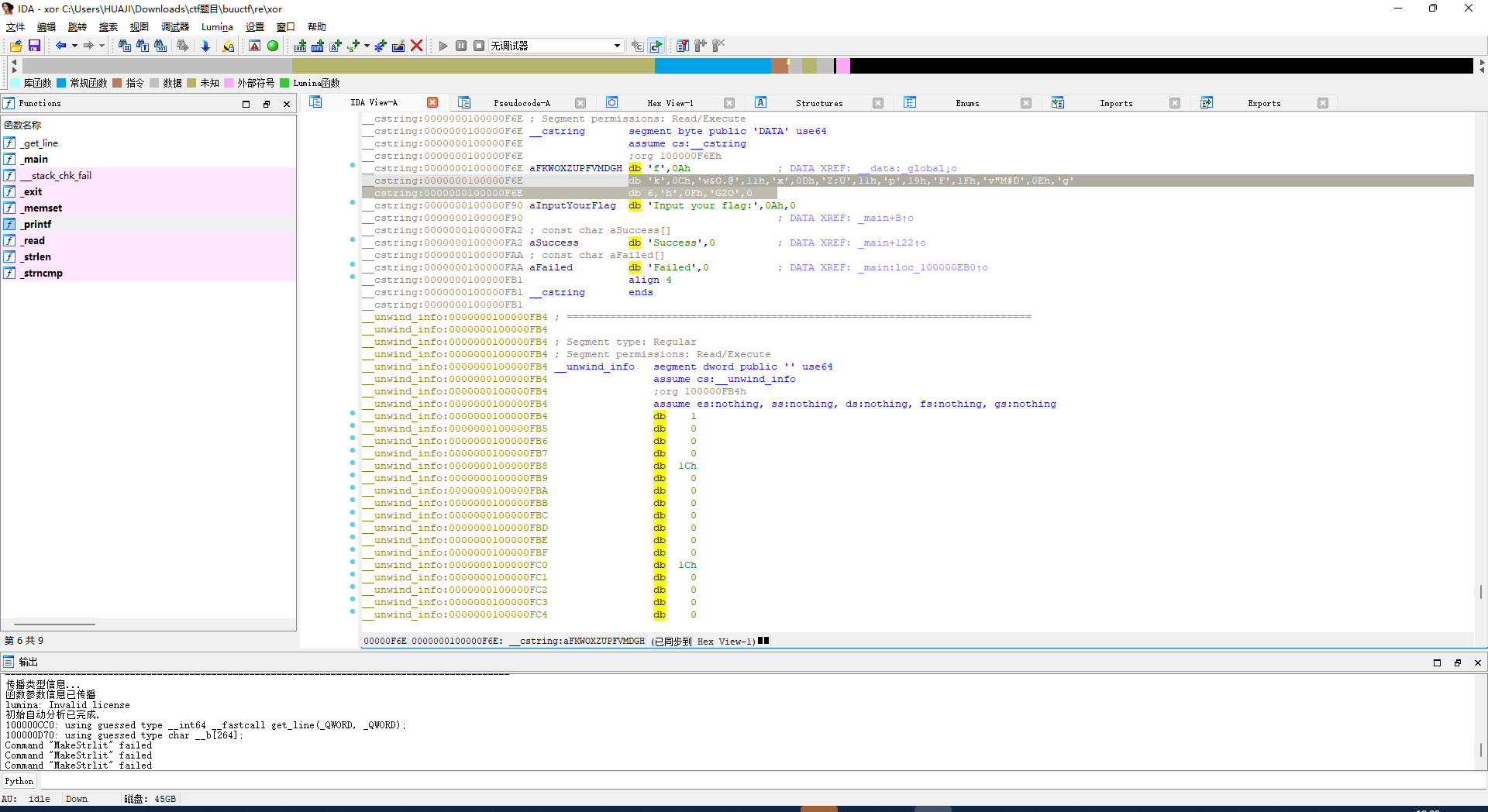Close the Hex View-1 tab
1488x812 pixels.
click(x=729, y=103)
